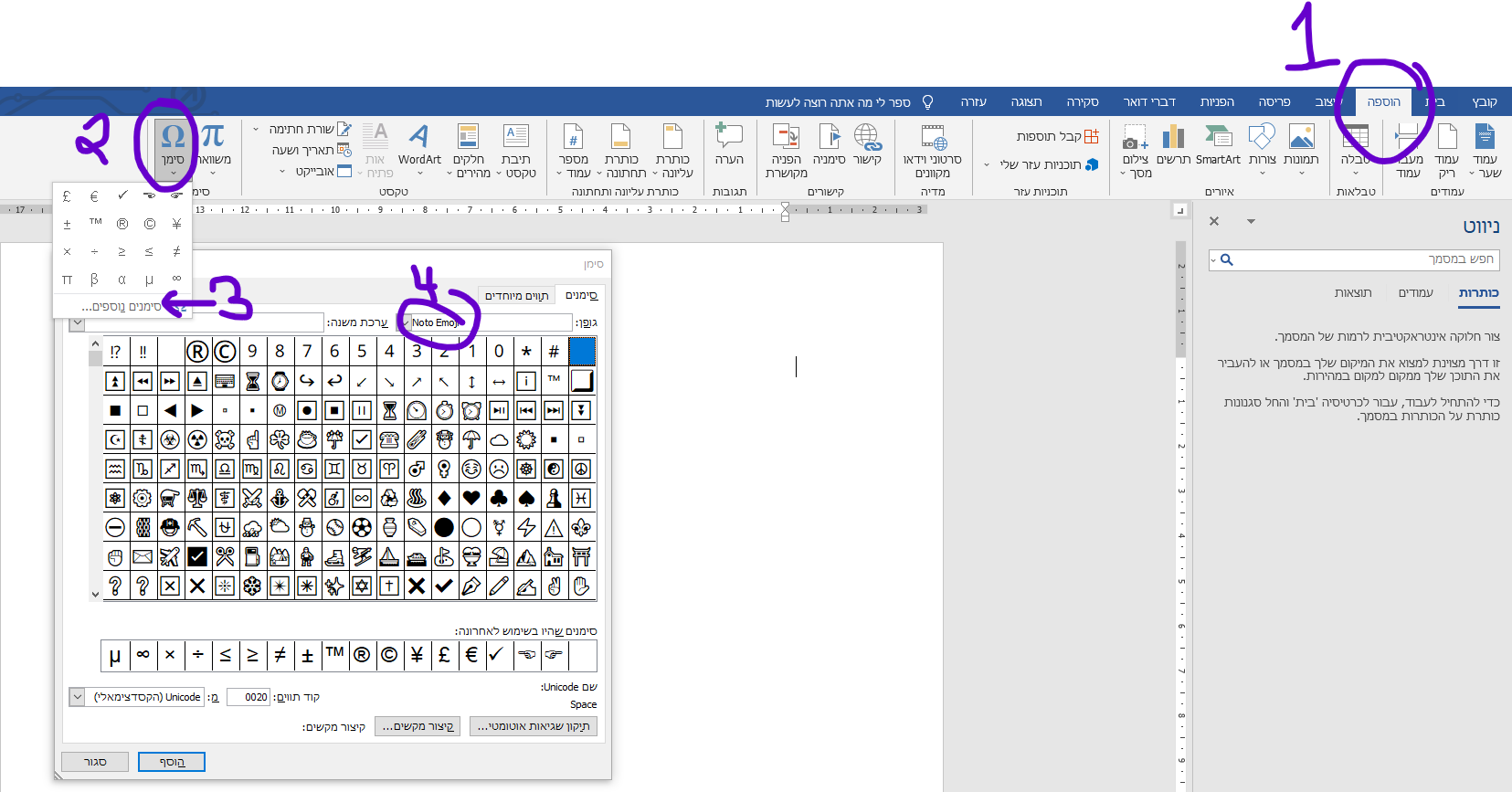Expand the Unicode (hex) source dropdown
This screenshot has width=1512, height=792.
(x=77, y=697)
